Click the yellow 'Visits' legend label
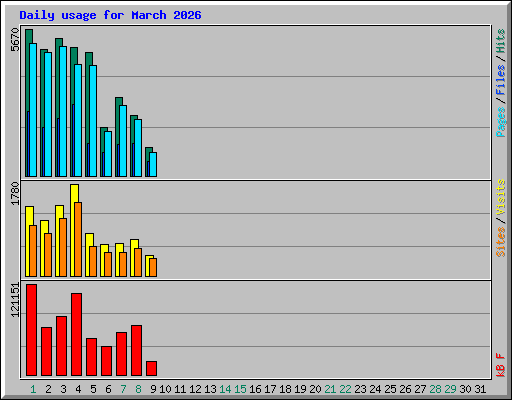Screen dimensions: 512x400 (x=501, y=197)
